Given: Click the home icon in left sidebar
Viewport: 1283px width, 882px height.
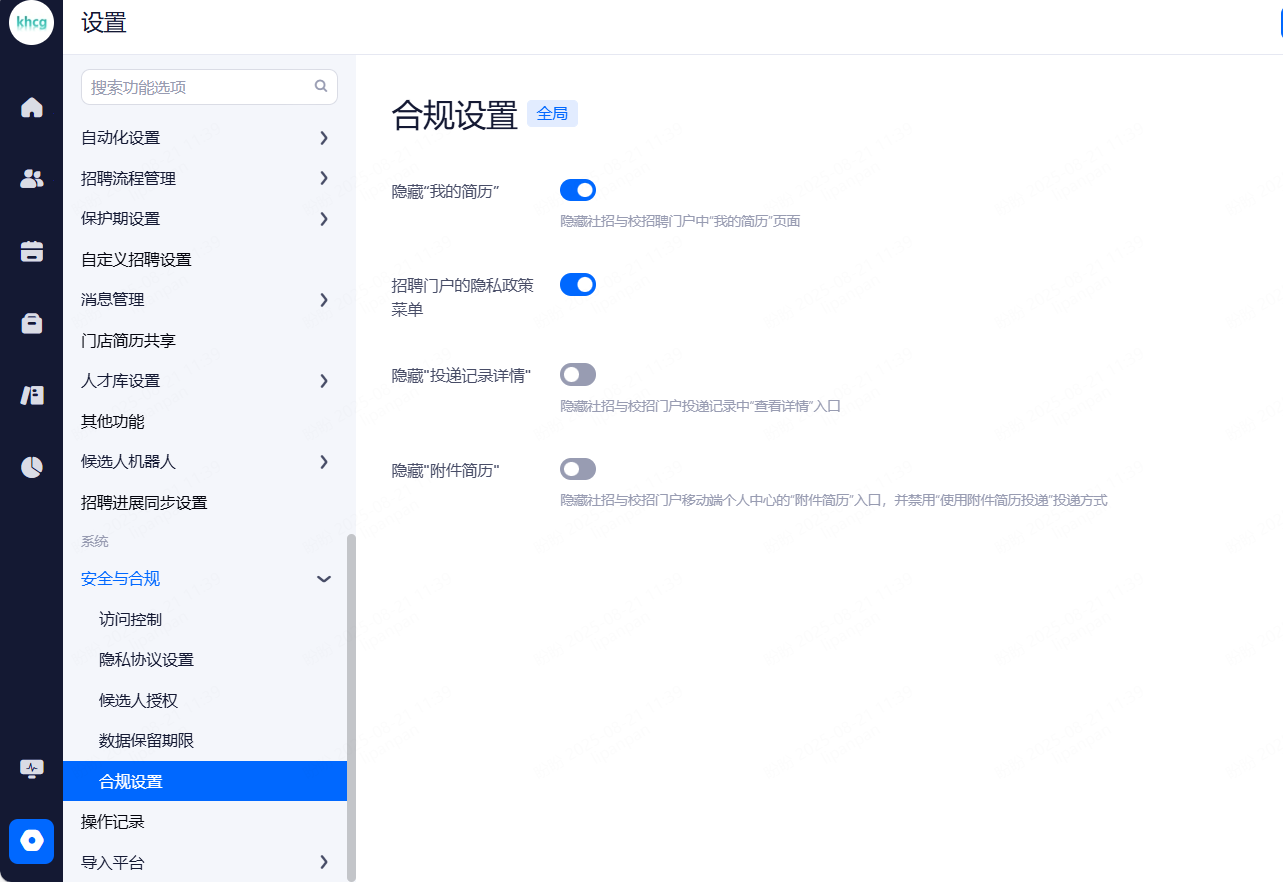Looking at the screenshot, I should [x=32, y=107].
